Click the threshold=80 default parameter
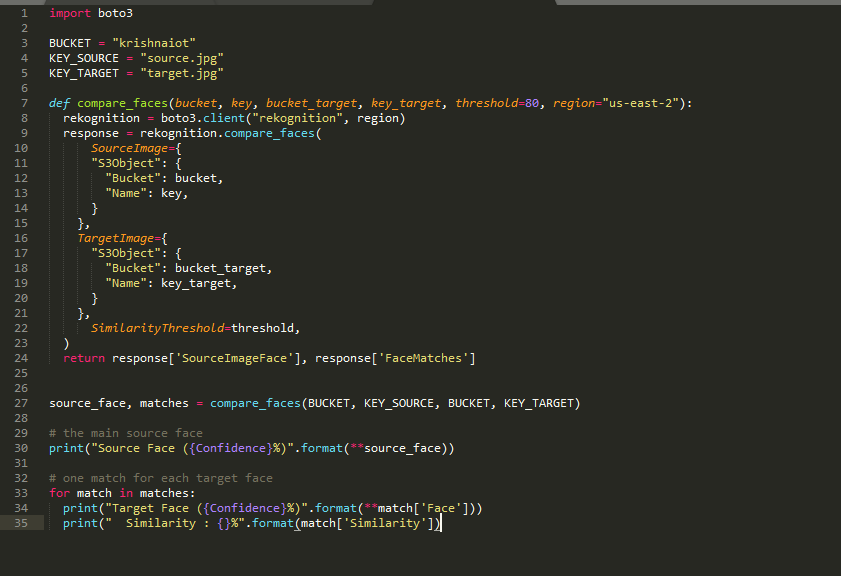Viewport: 841px width, 576px height. point(497,103)
